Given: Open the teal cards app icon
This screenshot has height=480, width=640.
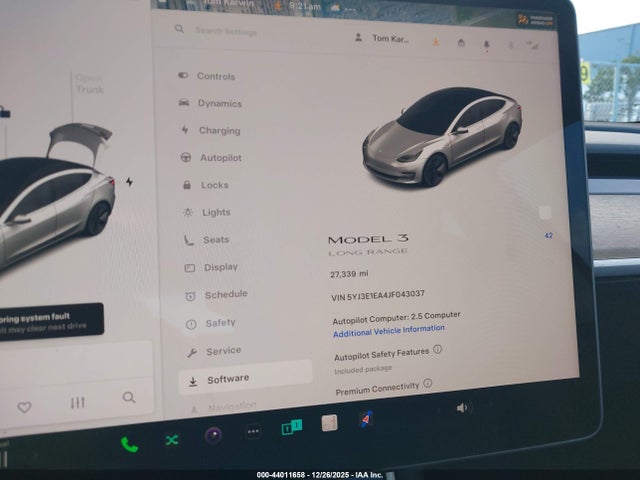Looking at the screenshot, I should click(x=291, y=427).
